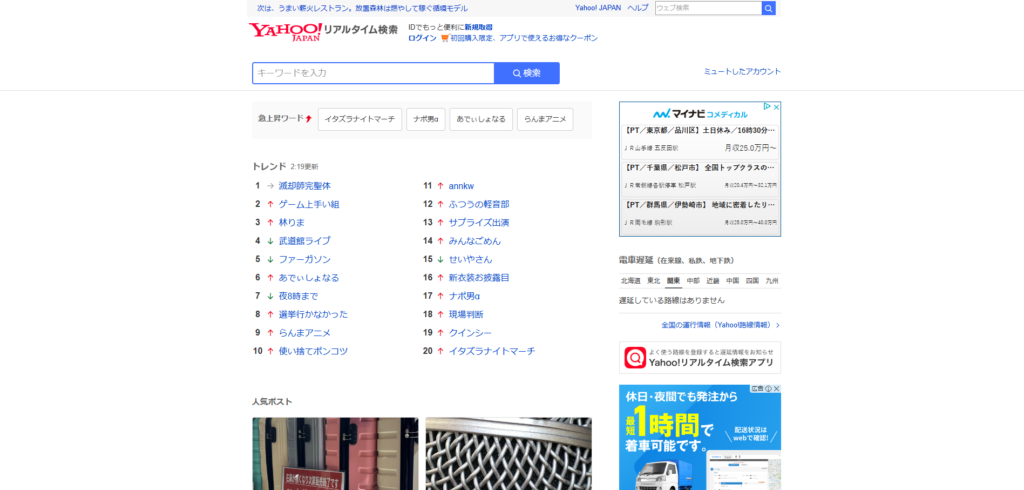Click the up arrow next to annkw
Screen dimensions: 1024x490
point(440,186)
